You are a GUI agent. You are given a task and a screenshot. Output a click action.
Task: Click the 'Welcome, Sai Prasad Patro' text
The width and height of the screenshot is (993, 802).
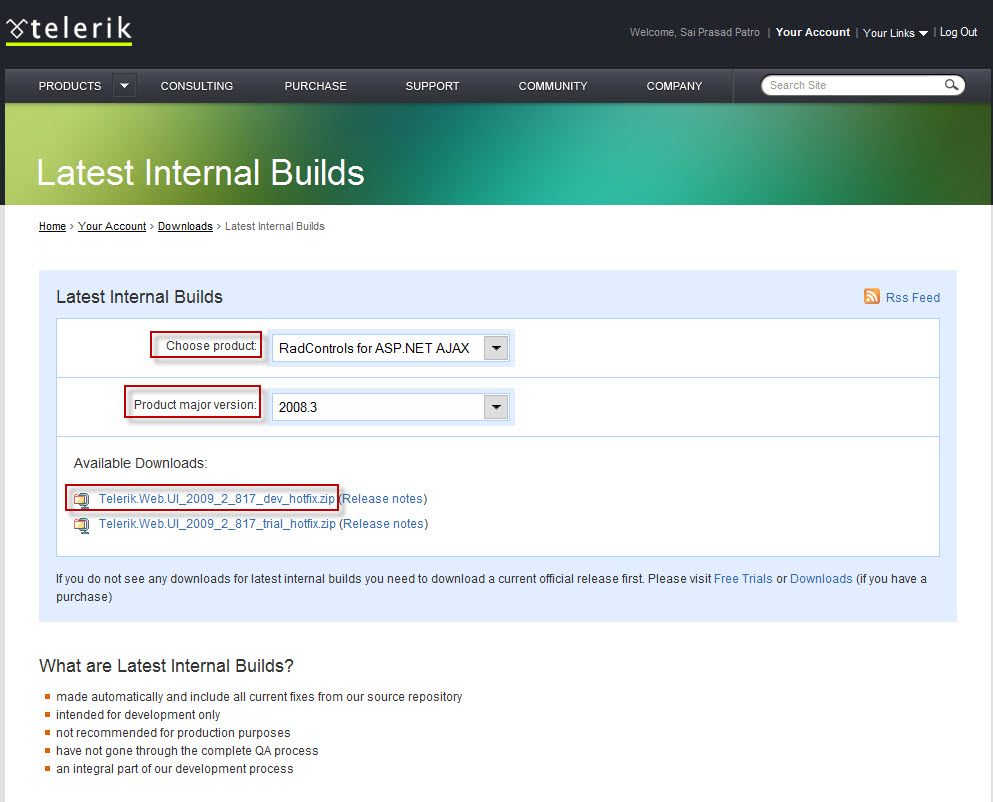[695, 32]
